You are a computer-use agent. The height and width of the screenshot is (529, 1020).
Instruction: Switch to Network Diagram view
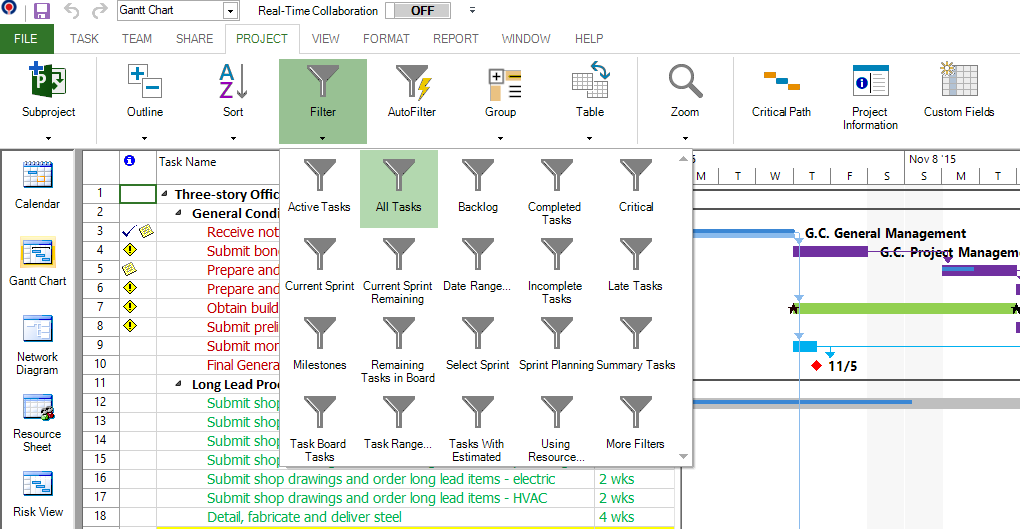pos(38,345)
